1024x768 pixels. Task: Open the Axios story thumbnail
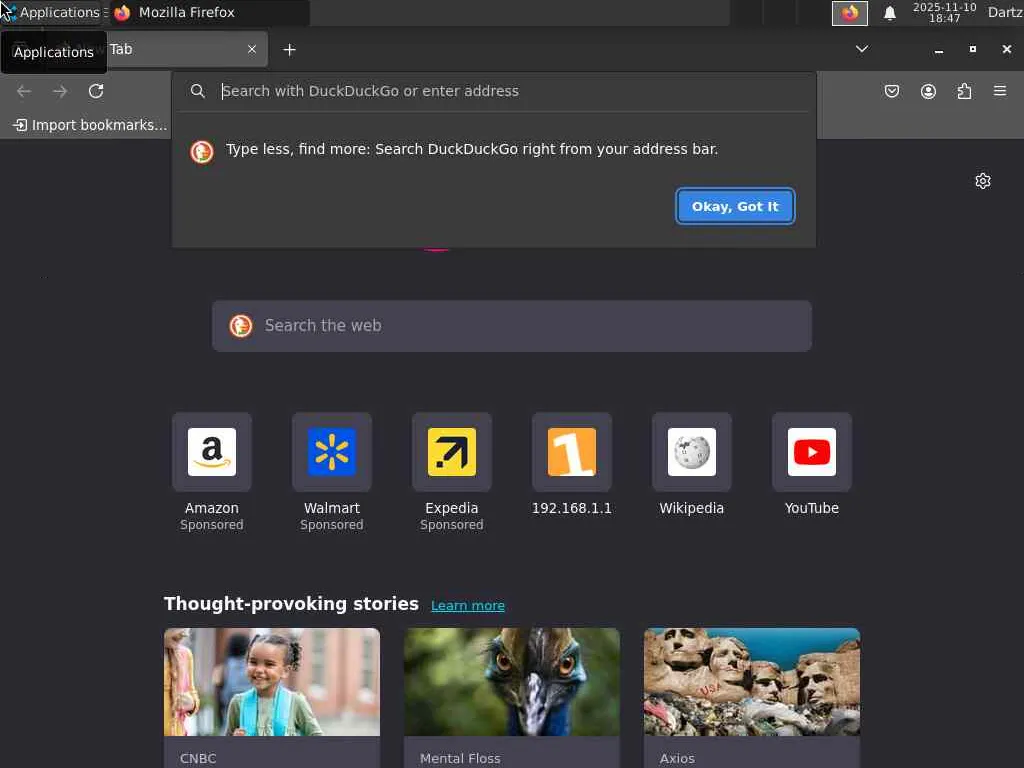point(752,682)
